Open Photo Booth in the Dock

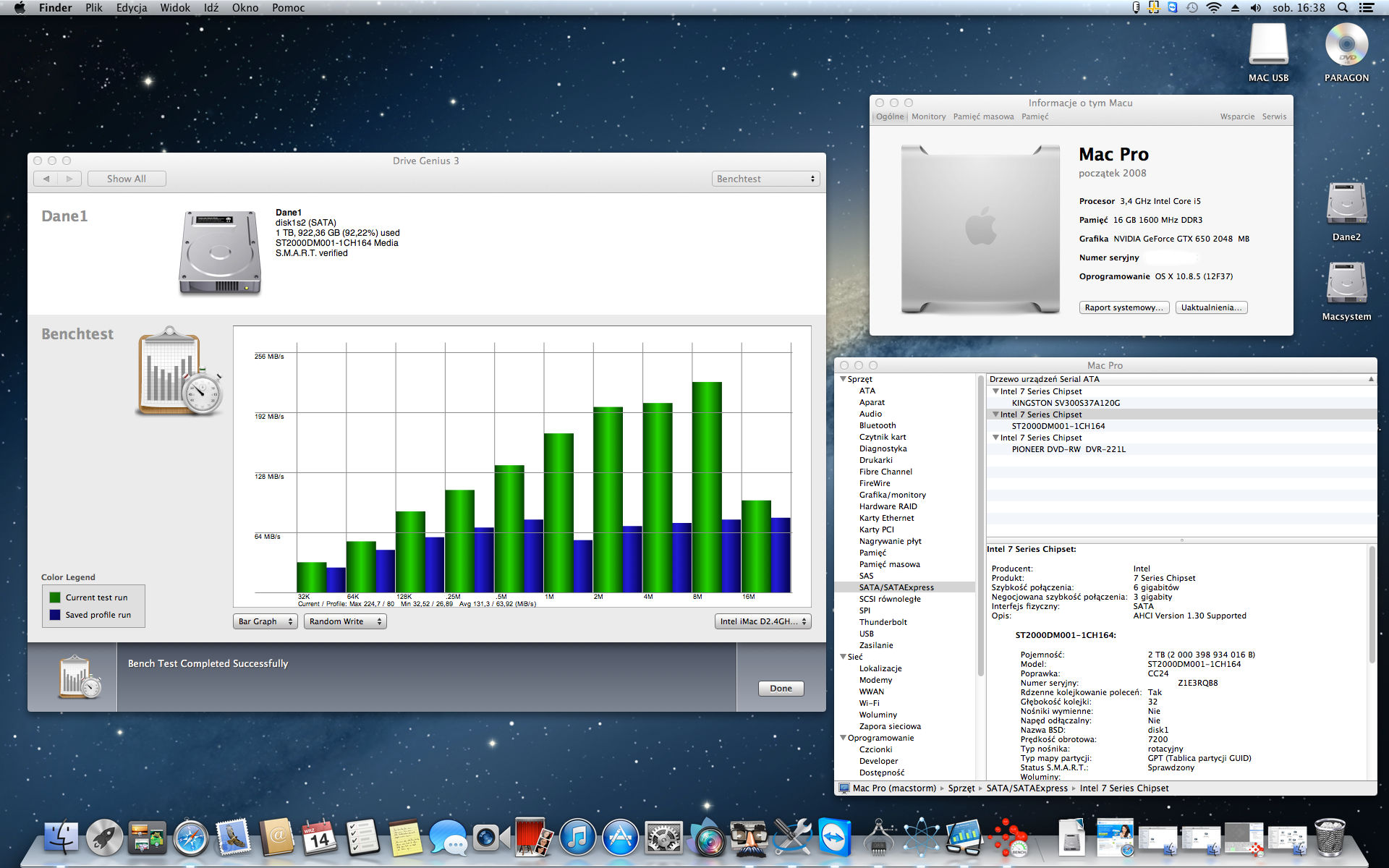[534, 837]
